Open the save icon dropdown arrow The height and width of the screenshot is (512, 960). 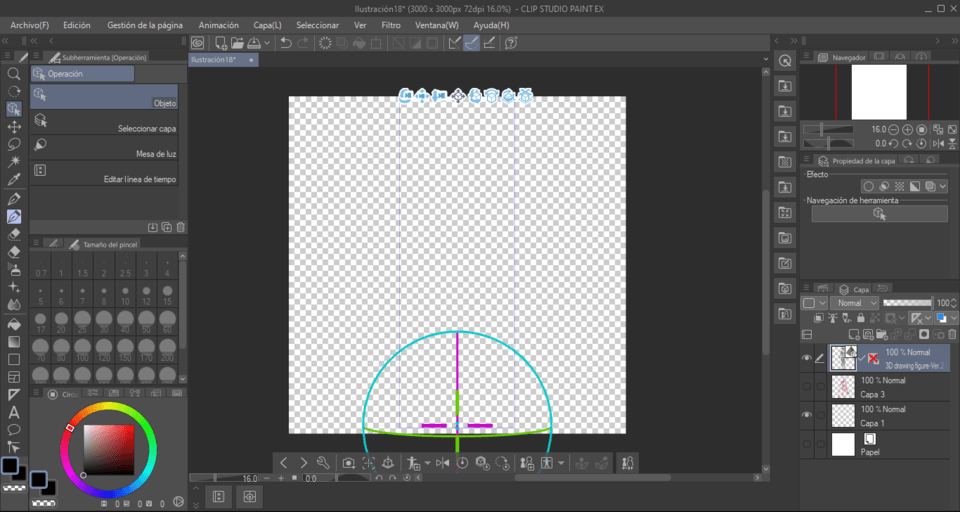[267, 43]
